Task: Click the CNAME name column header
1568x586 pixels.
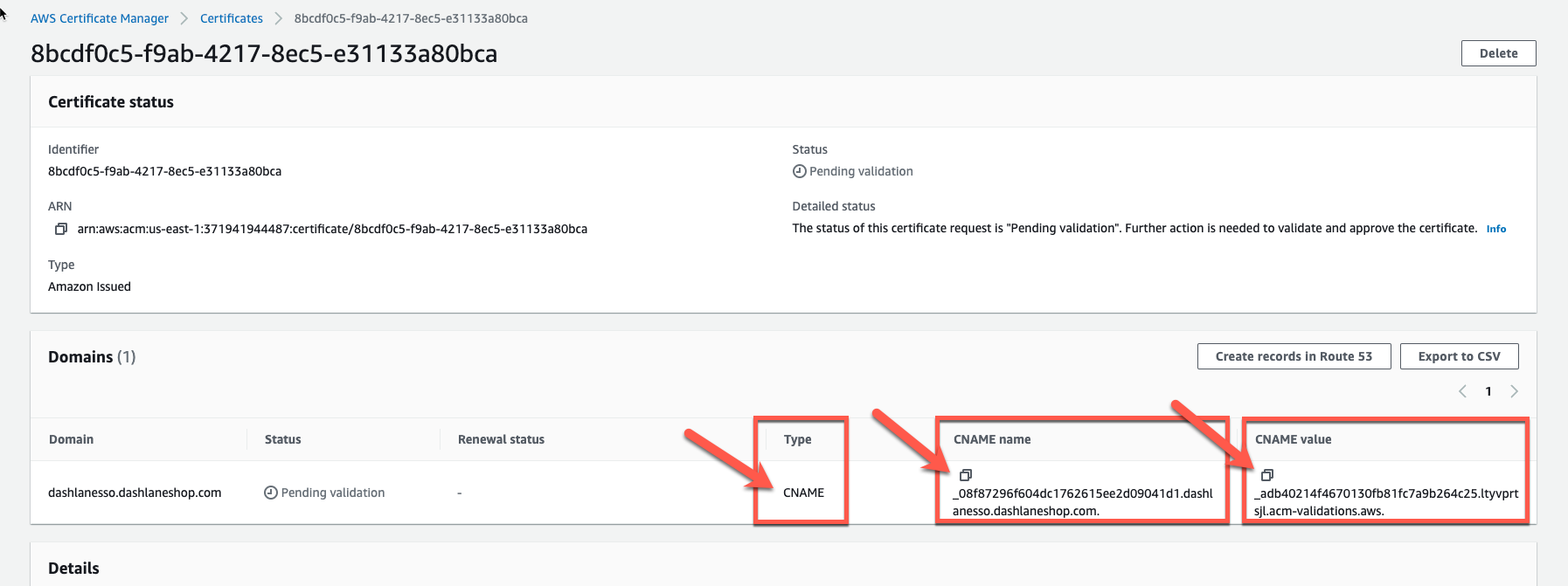Action: point(992,439)
